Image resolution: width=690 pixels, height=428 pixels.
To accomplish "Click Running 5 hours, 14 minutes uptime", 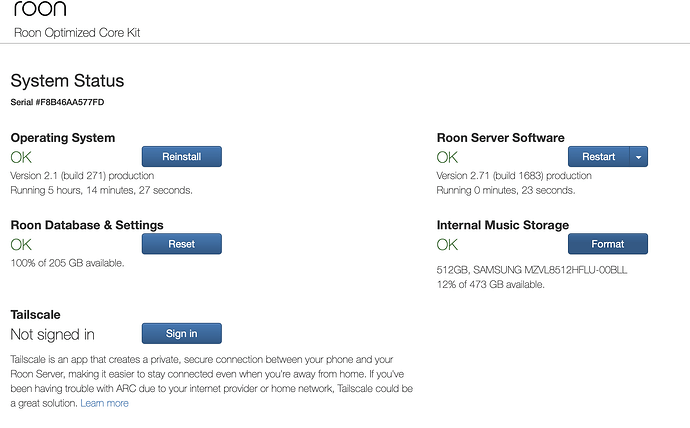I will (101, 190).
